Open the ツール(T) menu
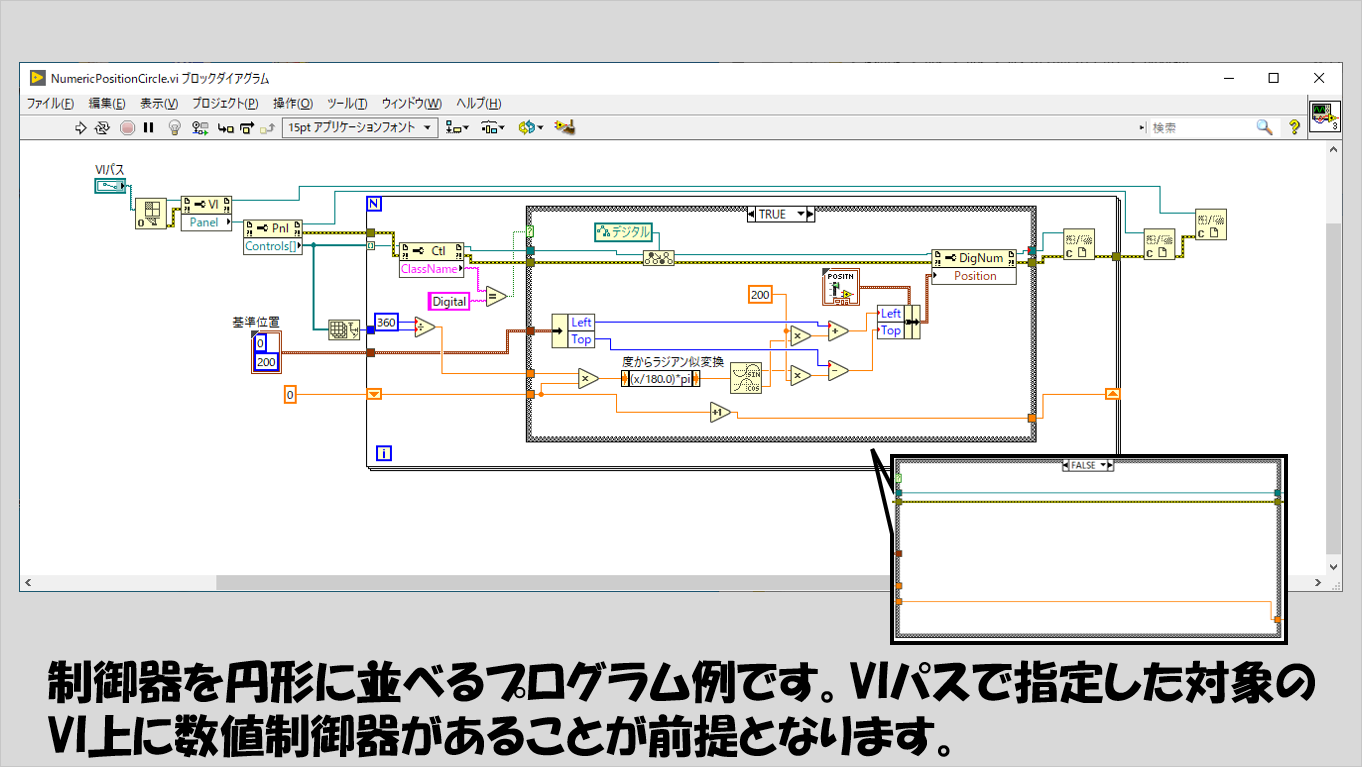This screenshot has width=1362, height=767. pyautogui.click(x=347, y=104)
